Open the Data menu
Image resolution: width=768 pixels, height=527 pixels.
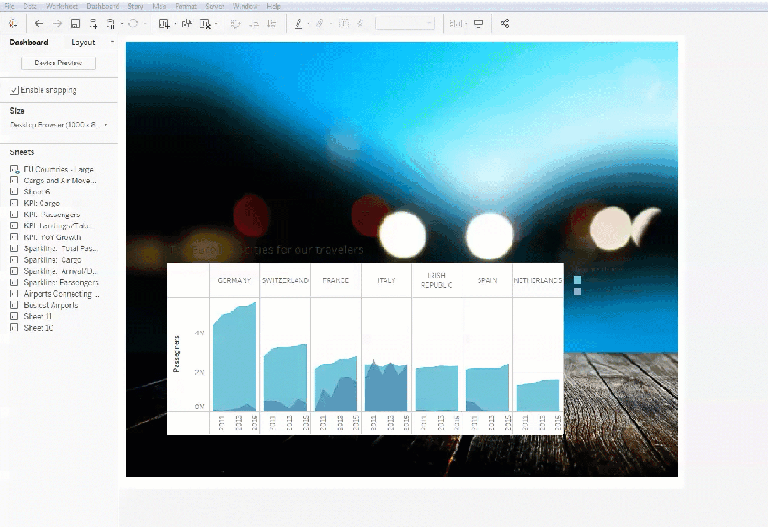(x=30, y=6)
